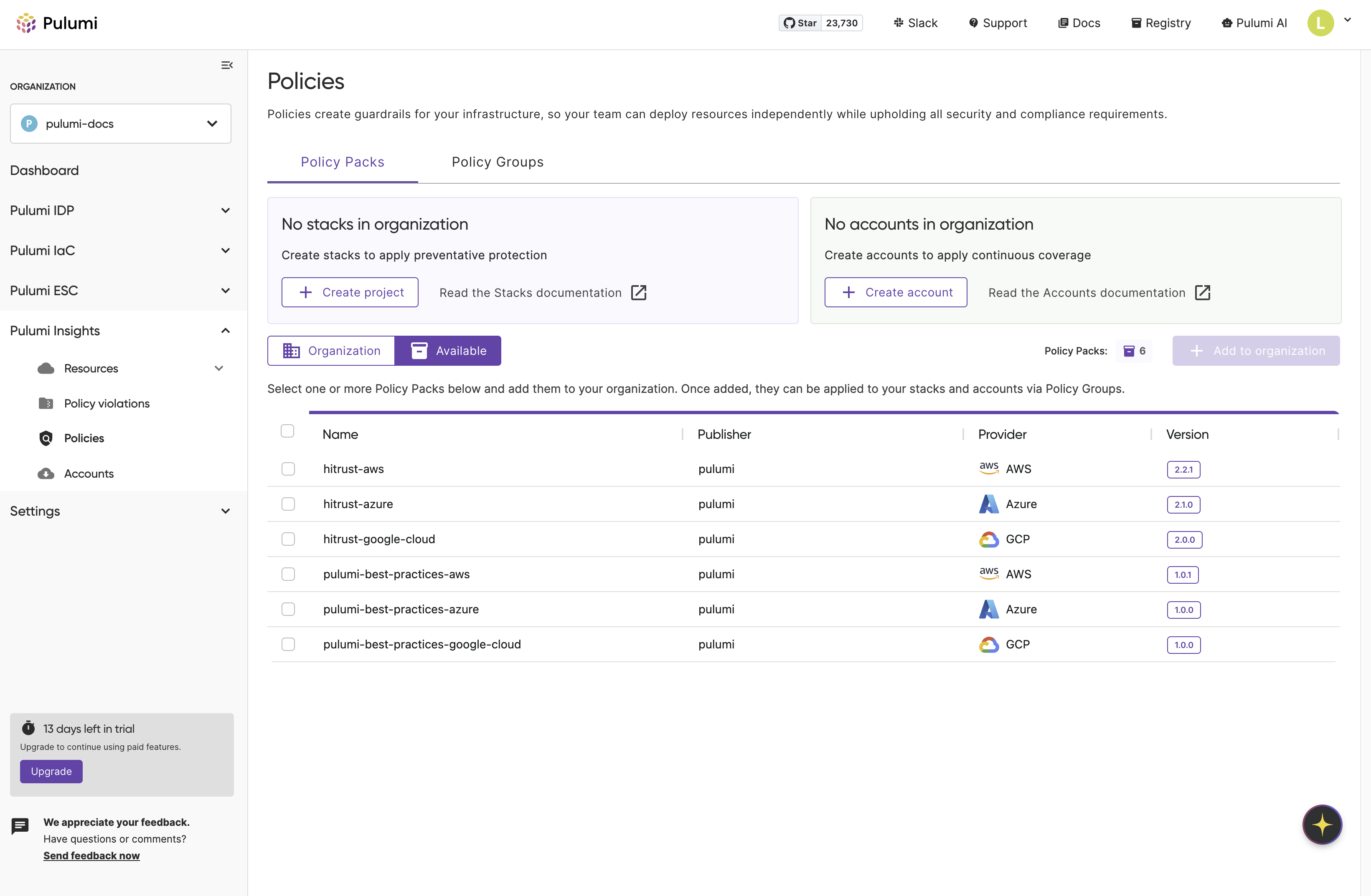Open the Docs link

1079,23
